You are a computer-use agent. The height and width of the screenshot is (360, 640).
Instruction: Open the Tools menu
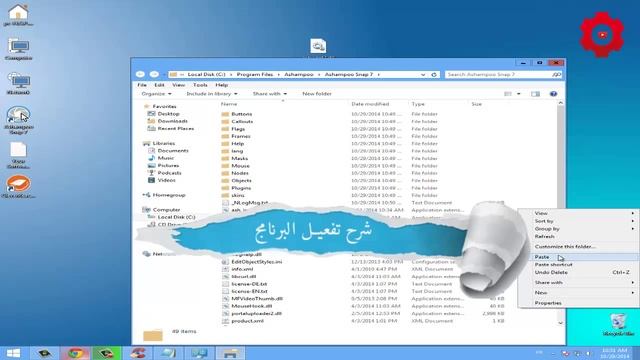(200, 85)
